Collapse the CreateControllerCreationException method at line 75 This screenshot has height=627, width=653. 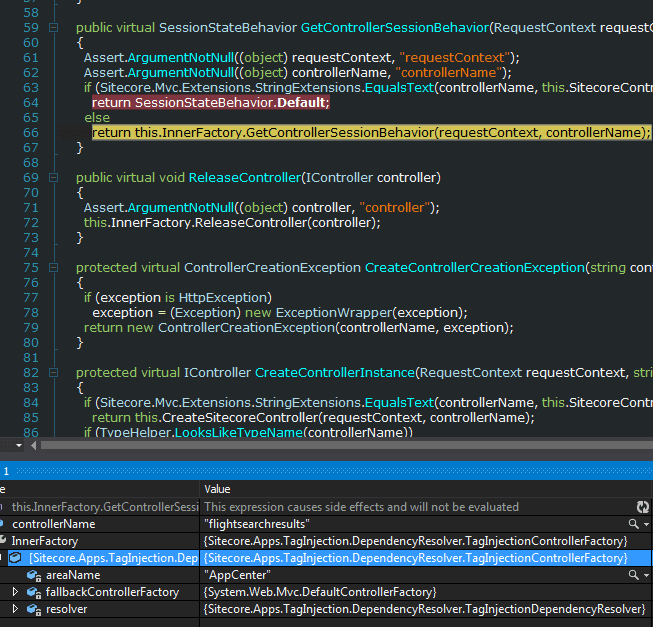(53, 268)
